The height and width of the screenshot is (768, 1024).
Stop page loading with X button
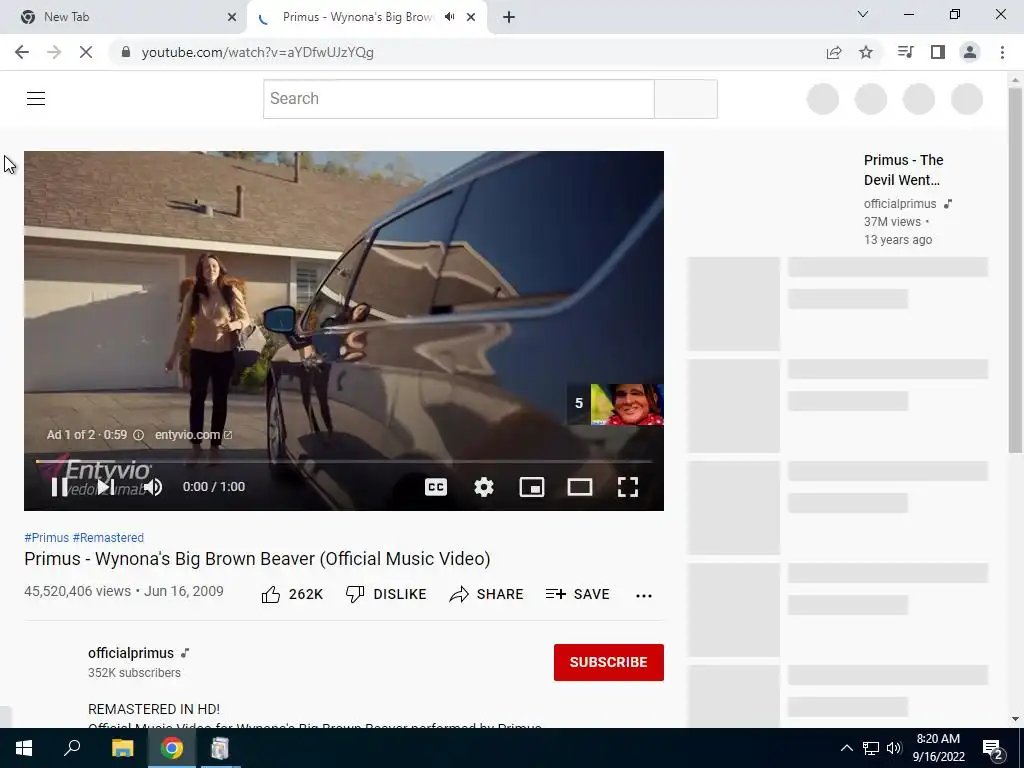pyautogui.click(x=86, y=52)
